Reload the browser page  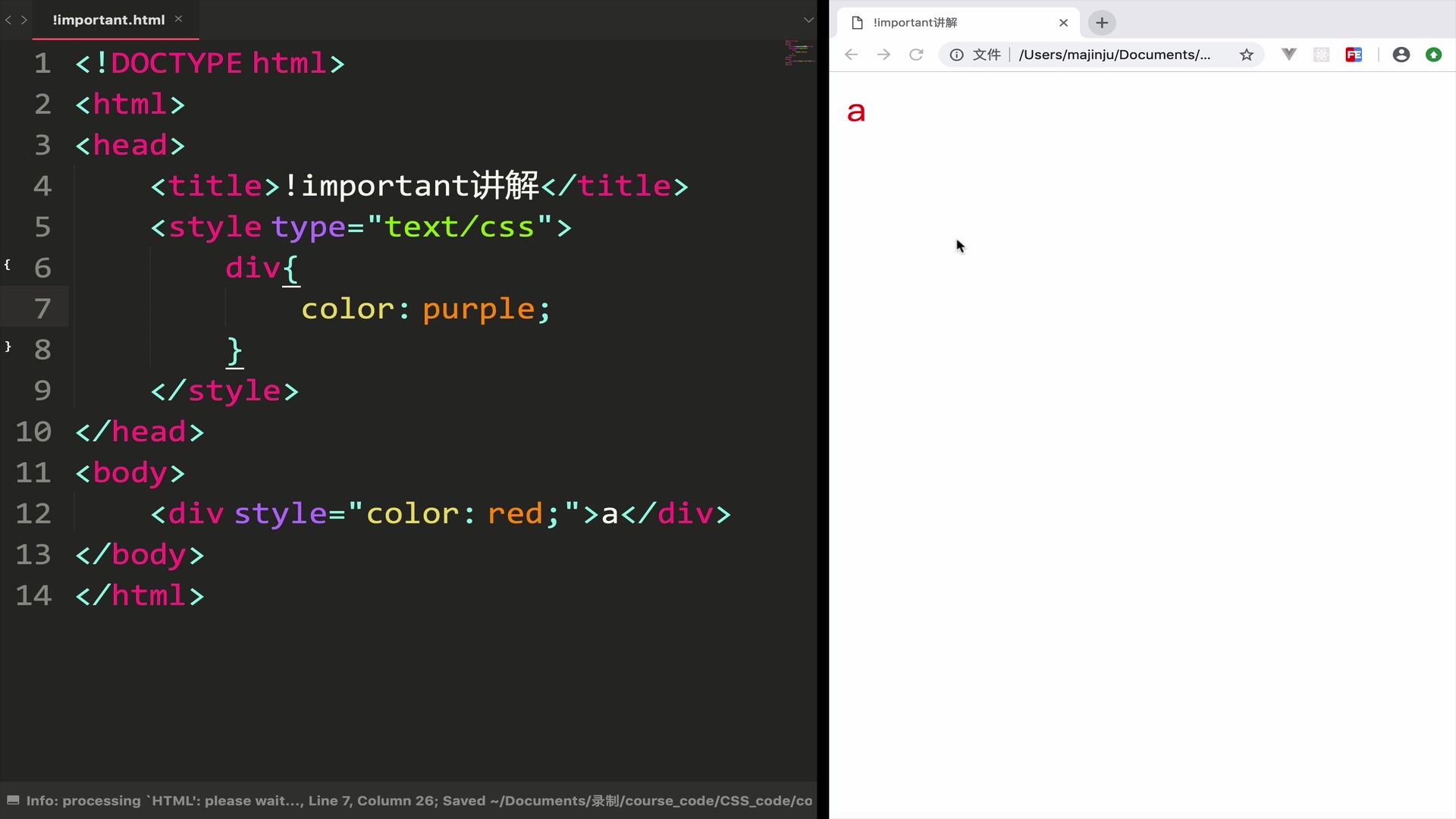click(x=916, y=55)
